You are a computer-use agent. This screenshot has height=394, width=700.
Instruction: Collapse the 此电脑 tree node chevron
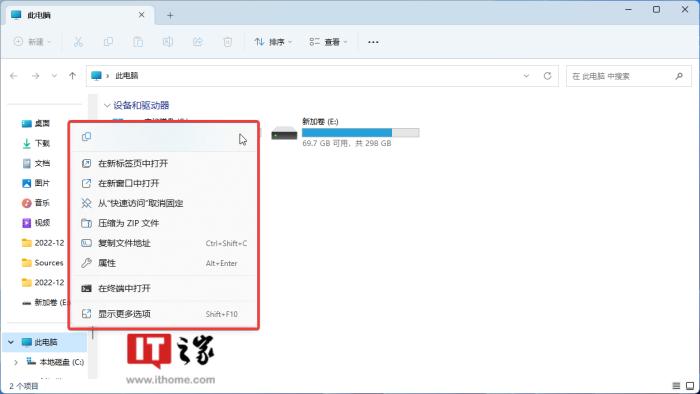coord(11,342)
